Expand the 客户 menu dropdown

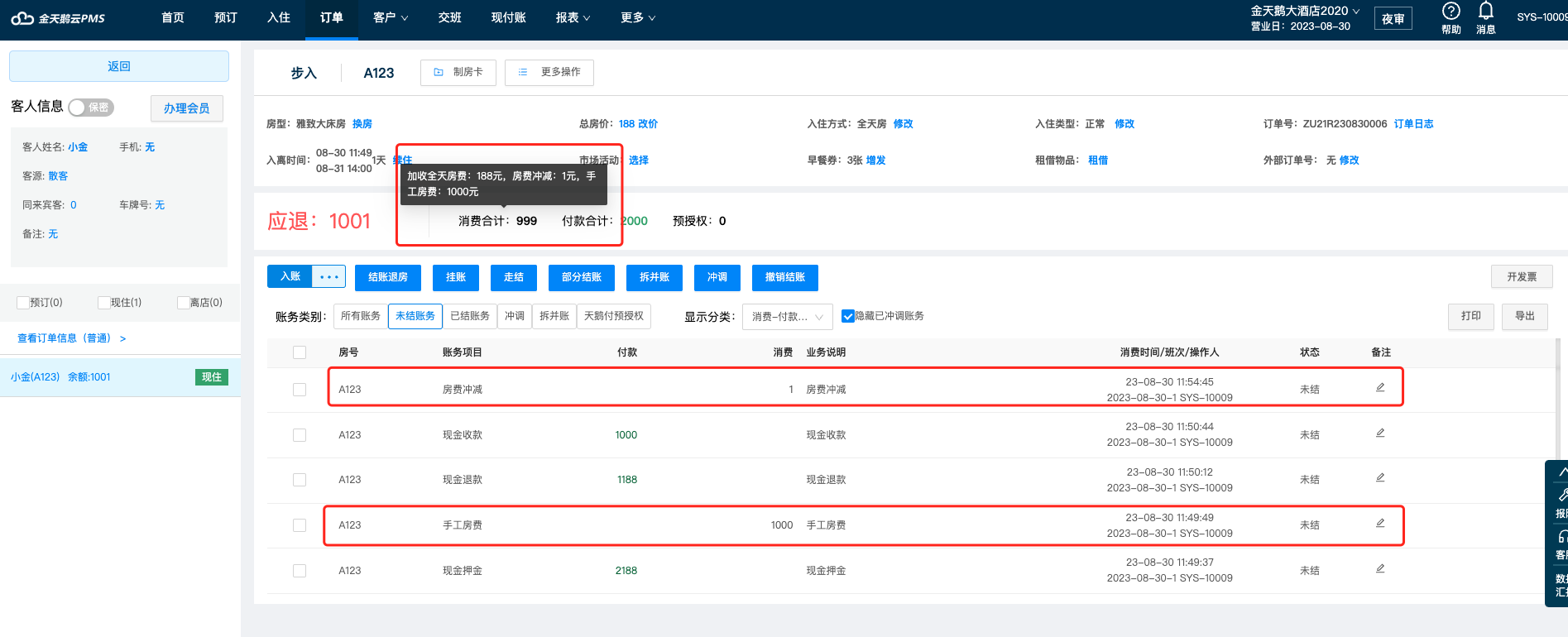391,17
